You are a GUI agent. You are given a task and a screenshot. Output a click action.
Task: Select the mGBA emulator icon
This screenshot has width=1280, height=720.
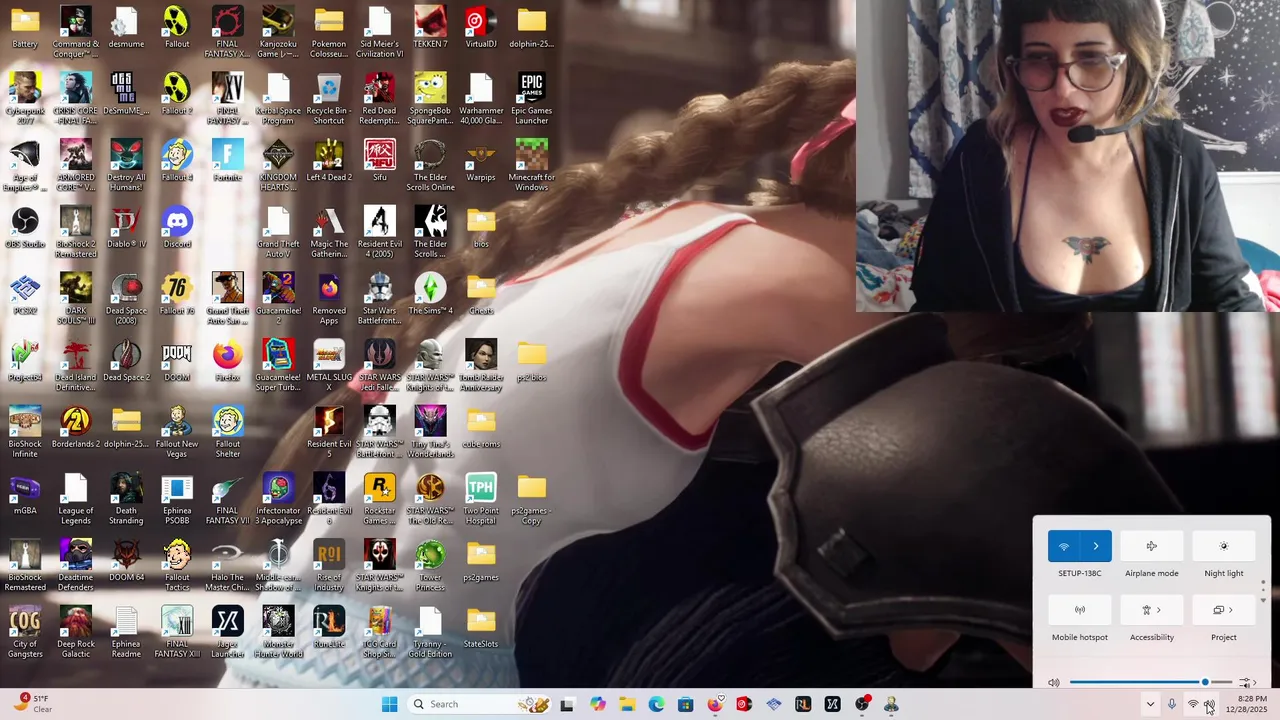point(25,494)
